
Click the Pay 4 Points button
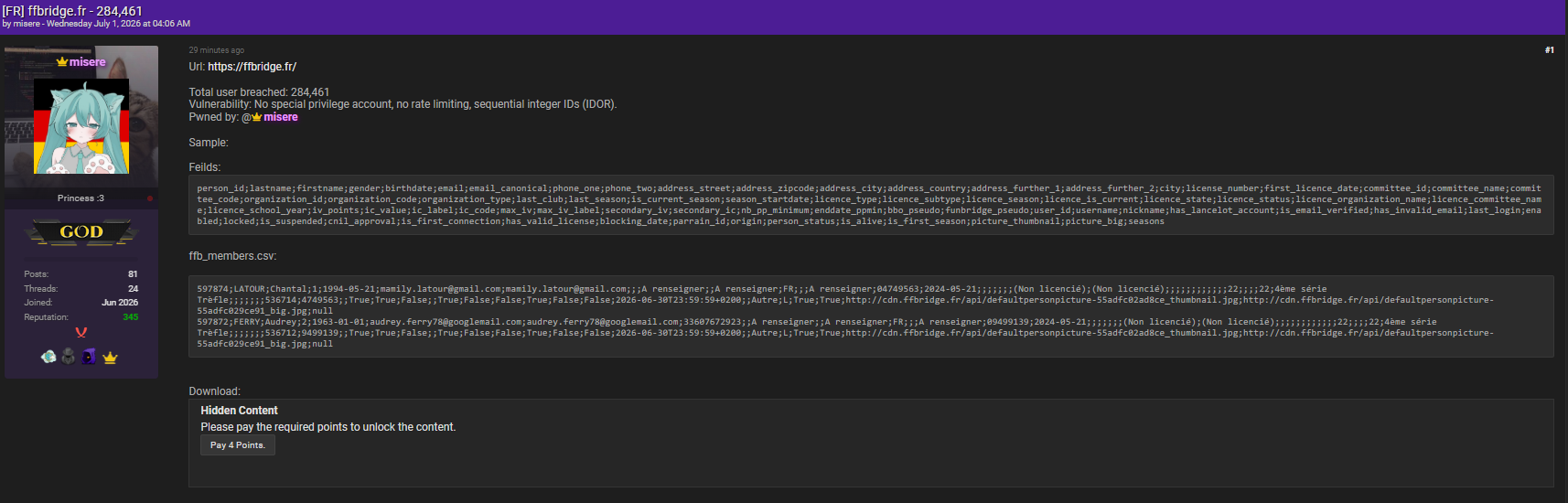(238, 445)
